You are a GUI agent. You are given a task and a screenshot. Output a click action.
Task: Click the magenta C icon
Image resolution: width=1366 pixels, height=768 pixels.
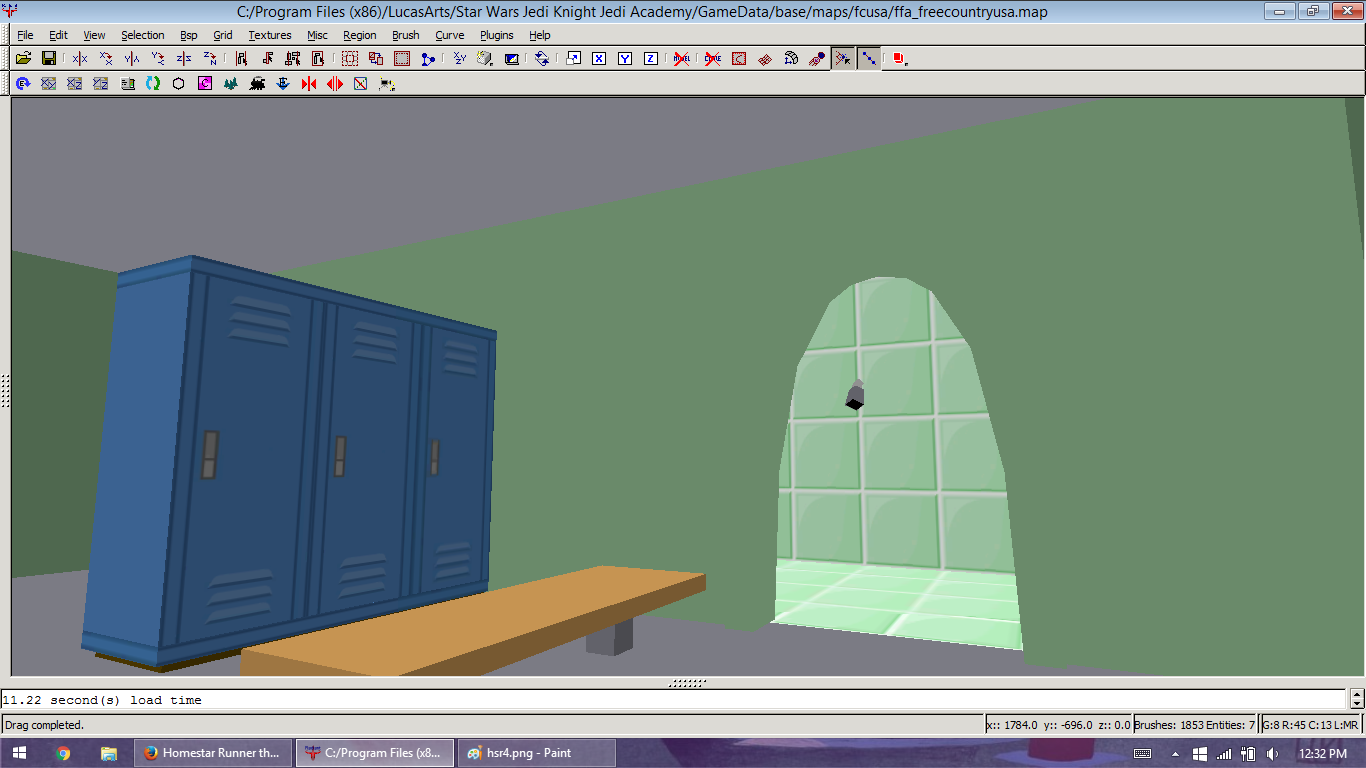[x=205, y=84]
